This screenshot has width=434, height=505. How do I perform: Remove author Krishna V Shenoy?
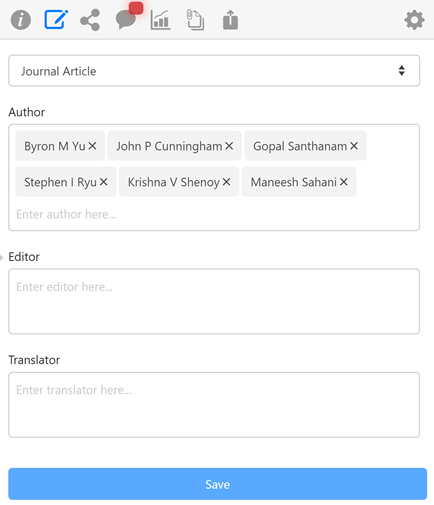click(226, 182)
